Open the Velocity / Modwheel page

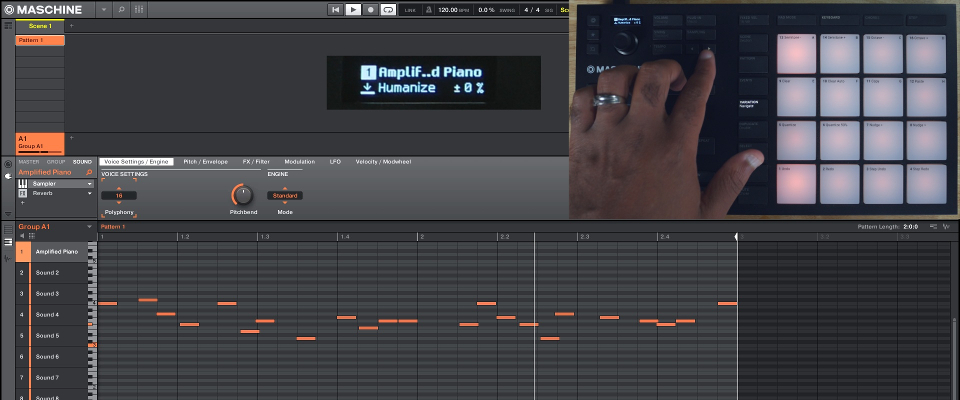click(x=383, y=162)
